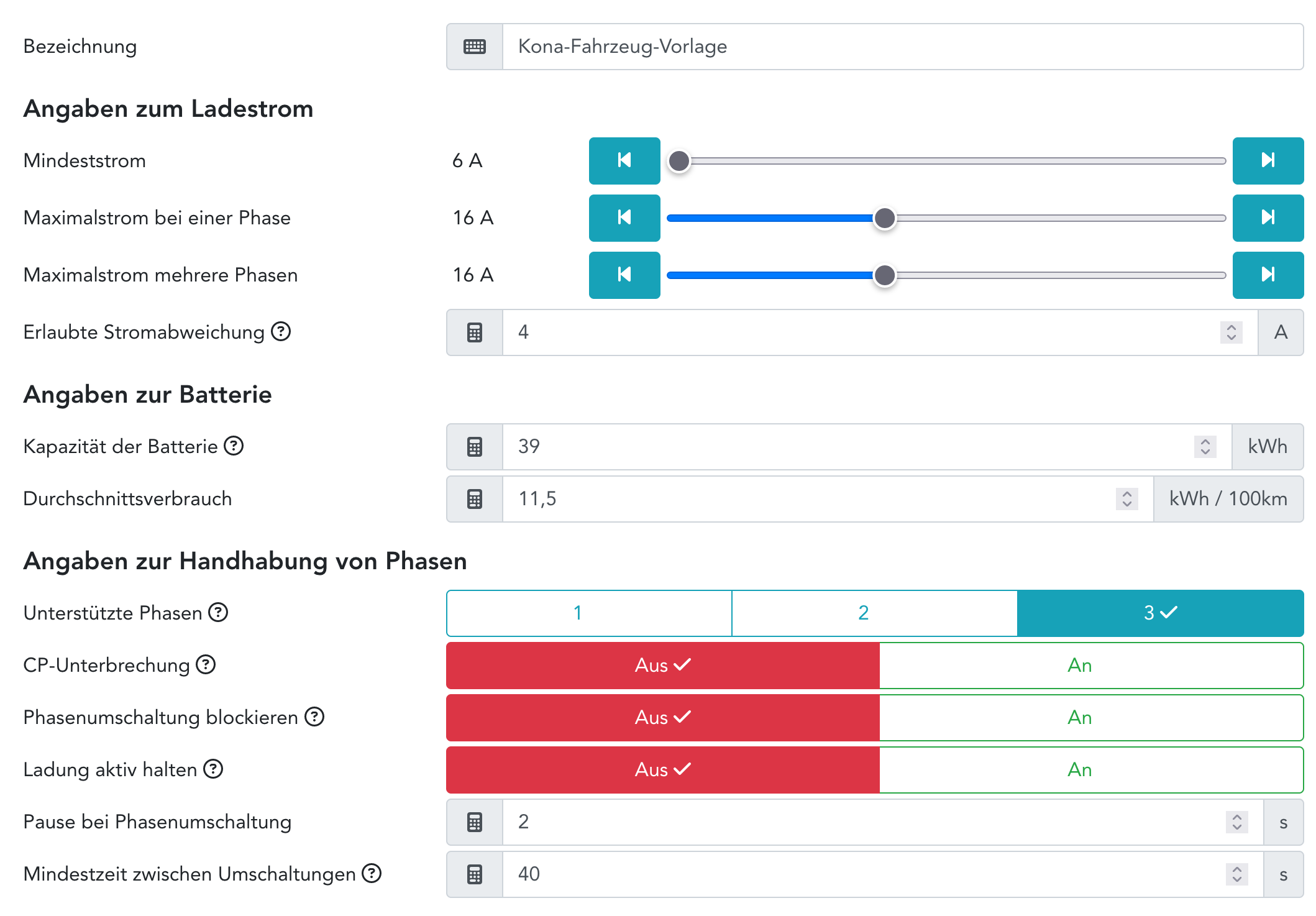This screenshot has height=916, width=1316.
Task: Click the Mindeststrom slider handle
Action: pyautogui.click(x=679, y=161)
